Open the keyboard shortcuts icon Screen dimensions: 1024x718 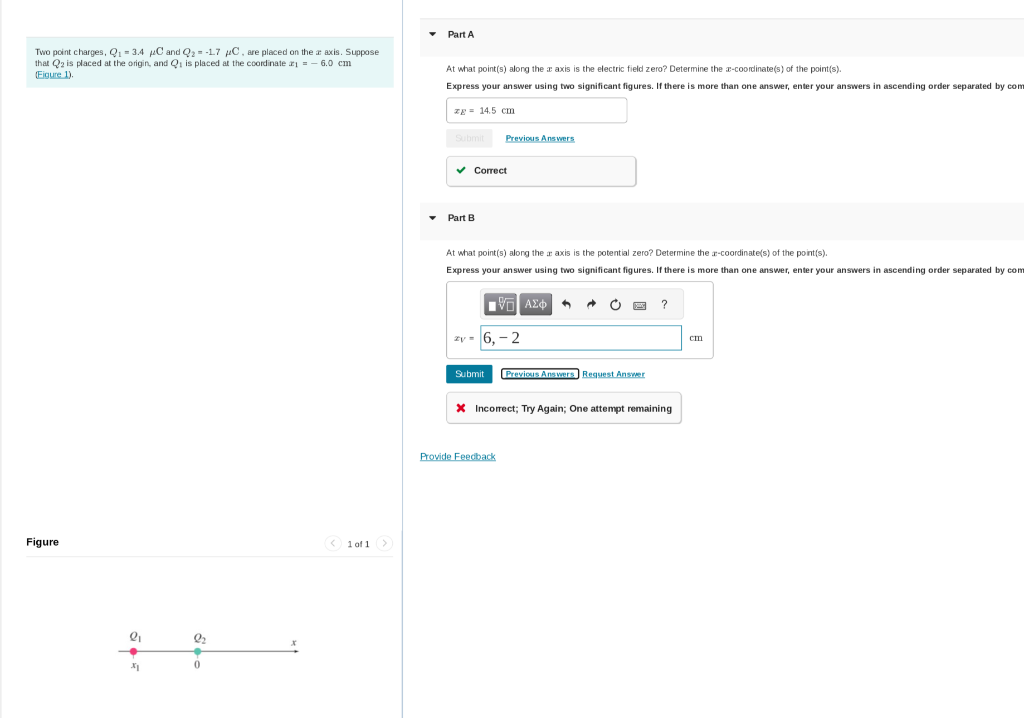[640, 304]
